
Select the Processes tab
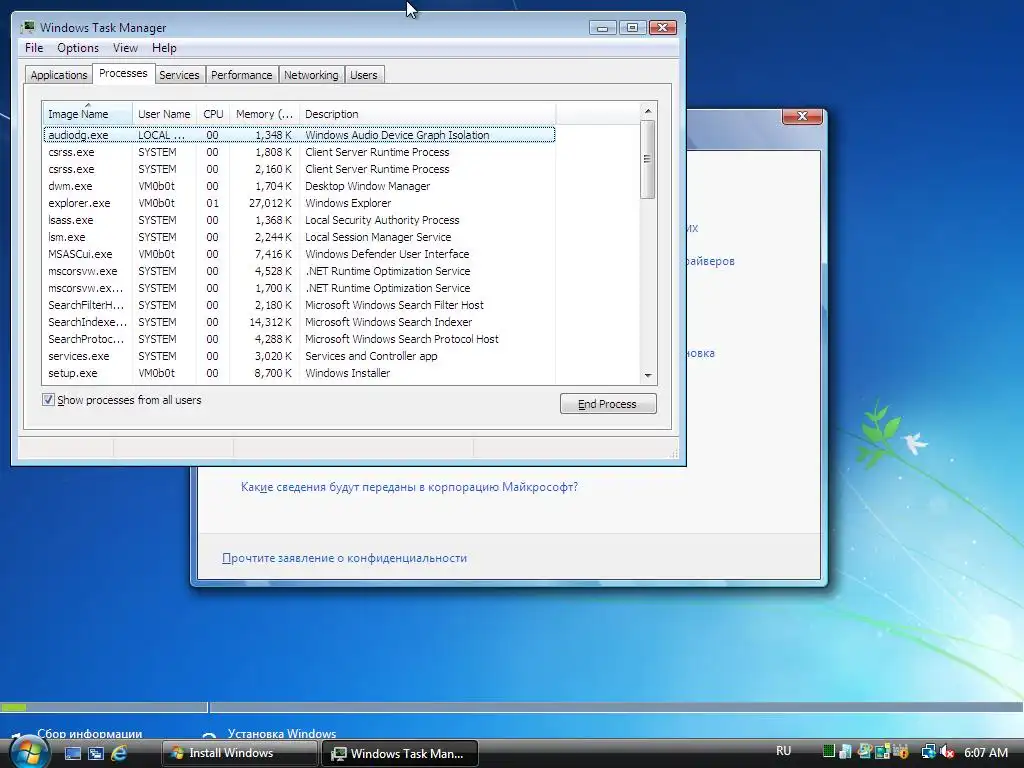[123, 73]
